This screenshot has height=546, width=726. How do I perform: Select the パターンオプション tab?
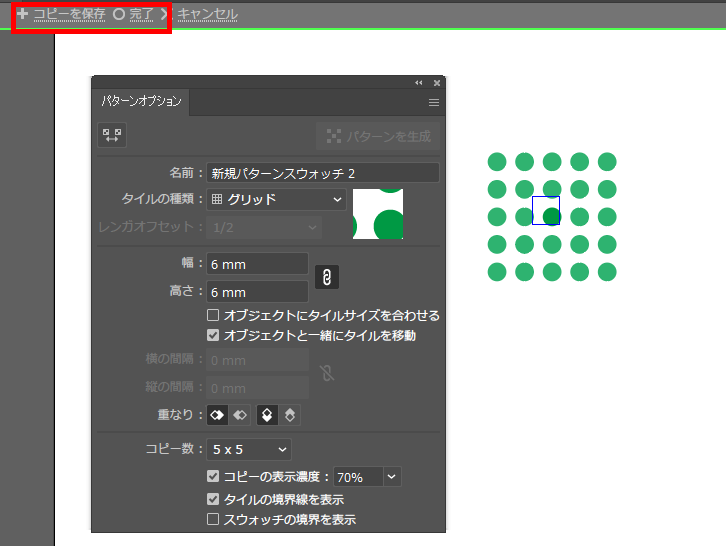pyautogui.click(x=141, y=101)
